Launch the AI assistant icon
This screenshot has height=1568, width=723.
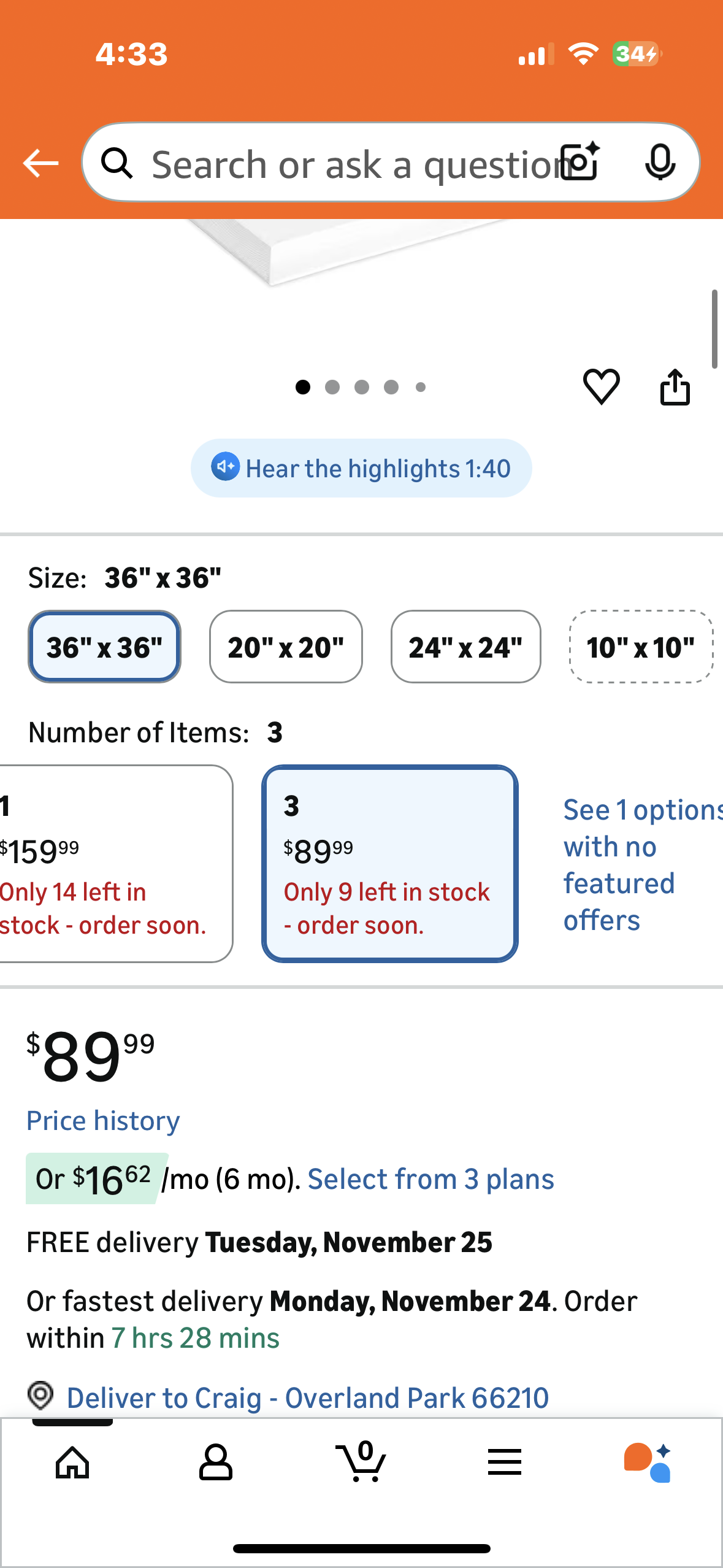pos(648,1462)
